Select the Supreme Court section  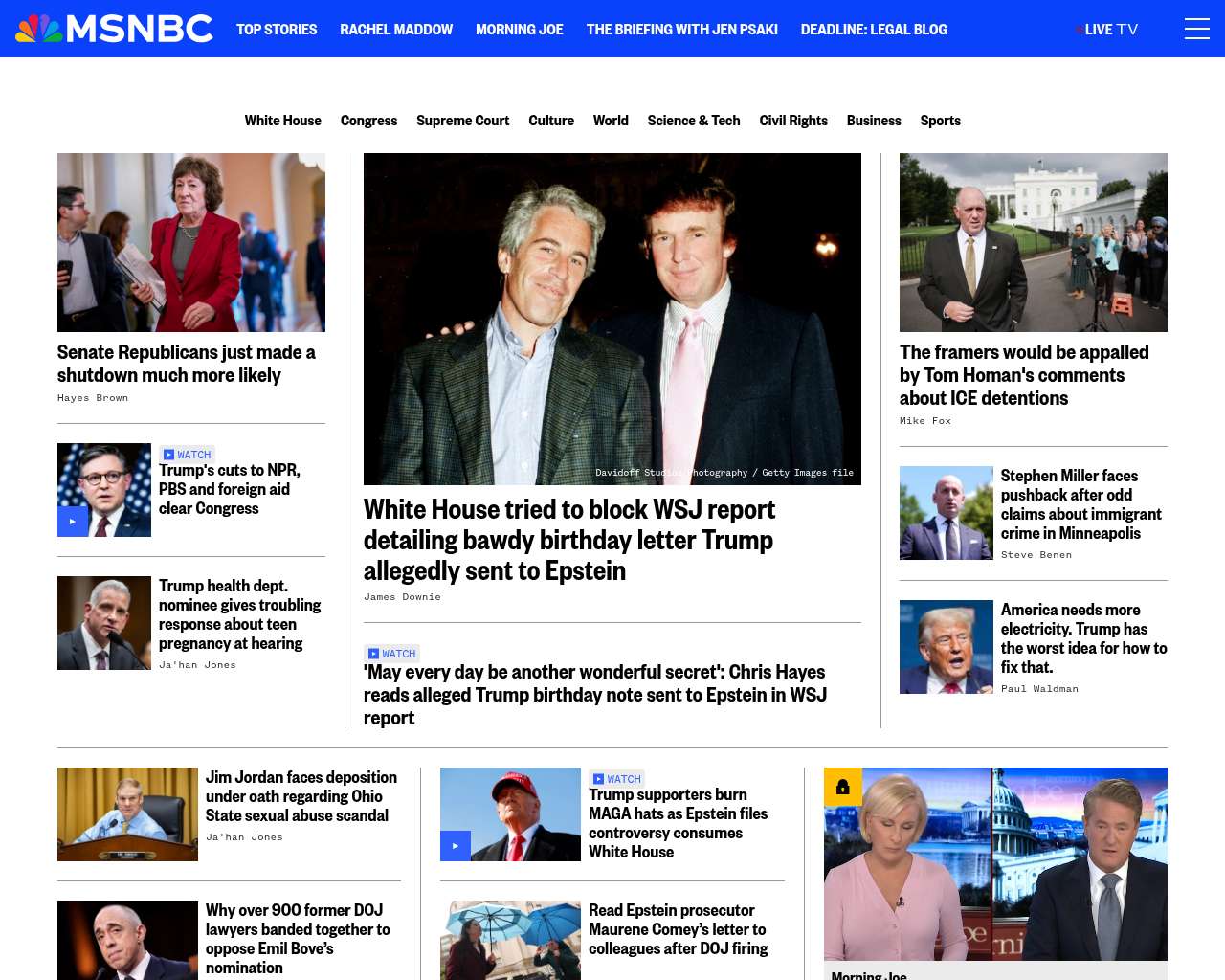(x=463, y=121)
